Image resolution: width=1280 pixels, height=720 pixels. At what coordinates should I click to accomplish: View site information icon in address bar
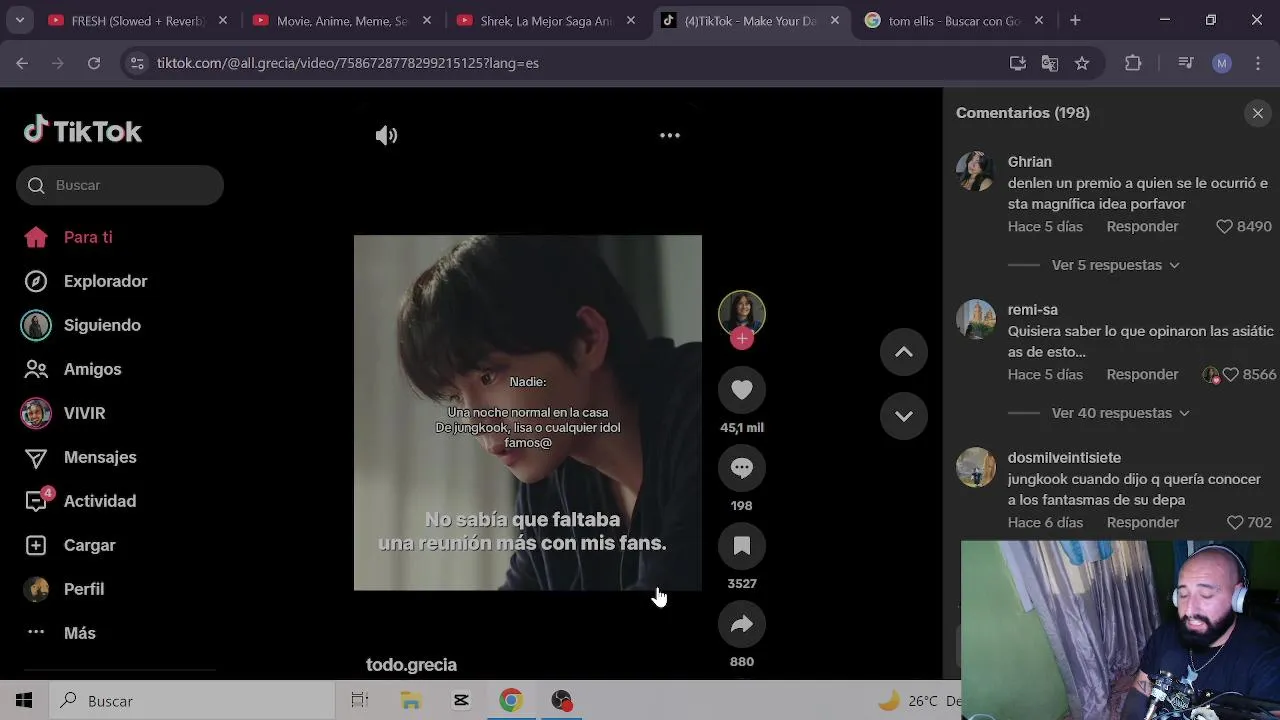click(137, 63)
